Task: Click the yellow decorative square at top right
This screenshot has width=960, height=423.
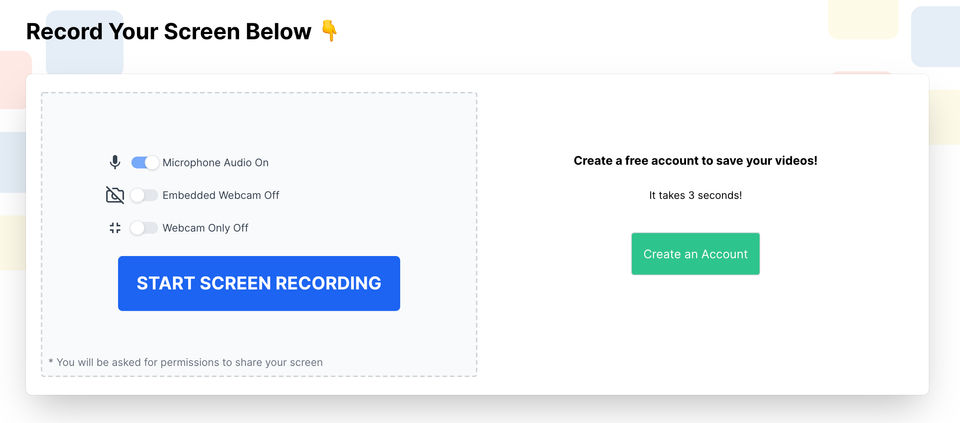Action: tap(862, 18)
